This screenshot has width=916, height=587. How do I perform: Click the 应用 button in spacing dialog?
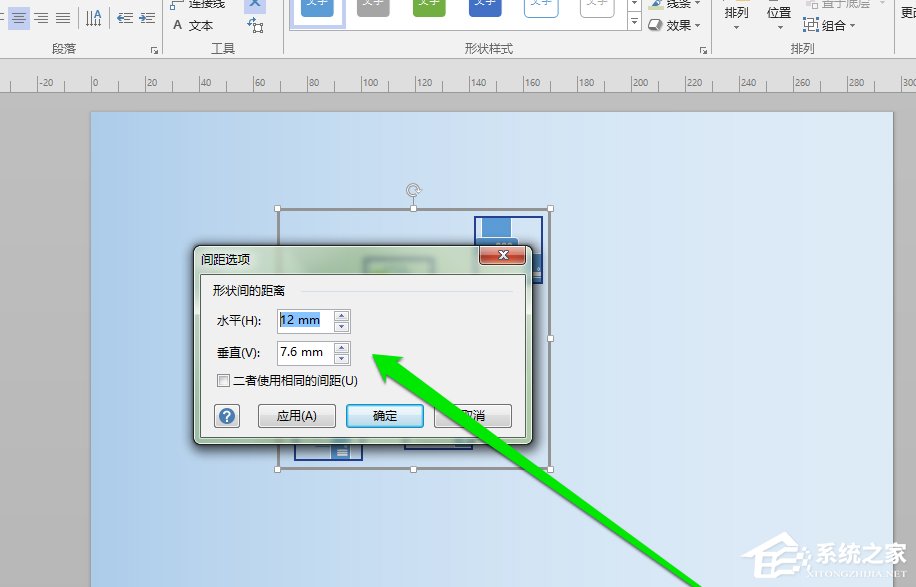click(296, 415)
